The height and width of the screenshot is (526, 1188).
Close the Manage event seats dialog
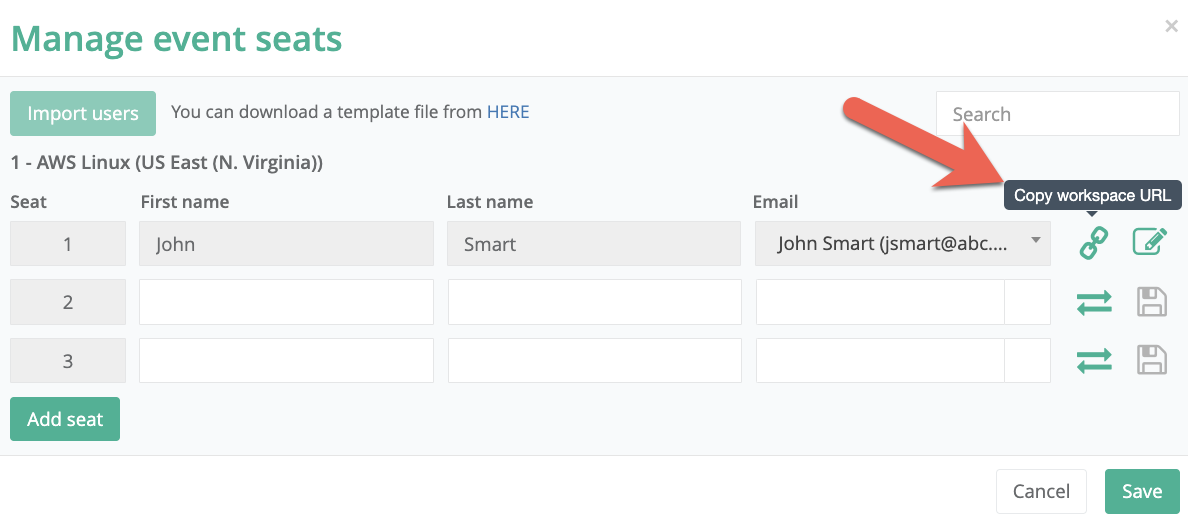pyautogui.click(x=1171, y=27)
